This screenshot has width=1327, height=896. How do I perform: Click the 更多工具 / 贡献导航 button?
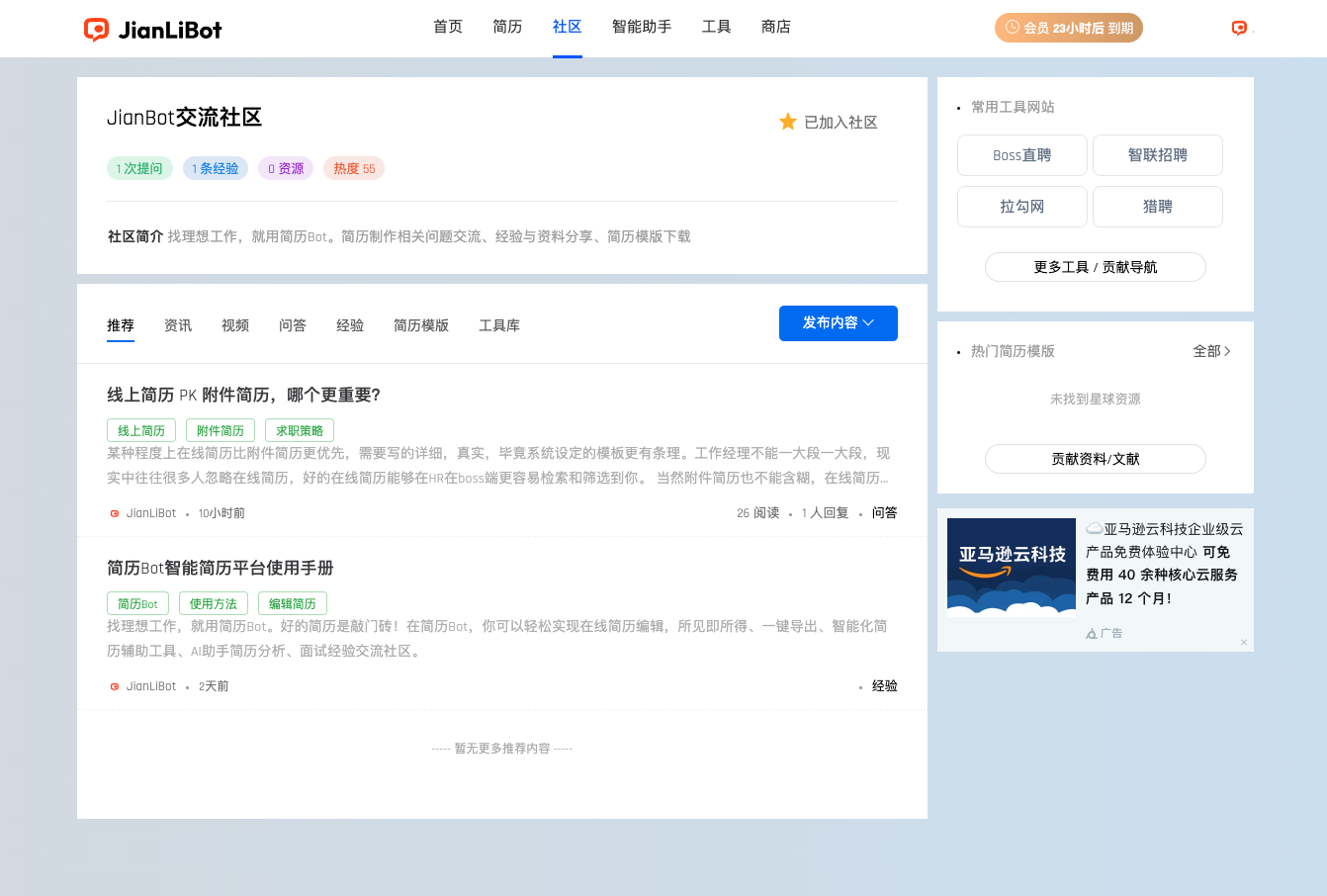pyautogui.click(x=1095, y=266)
